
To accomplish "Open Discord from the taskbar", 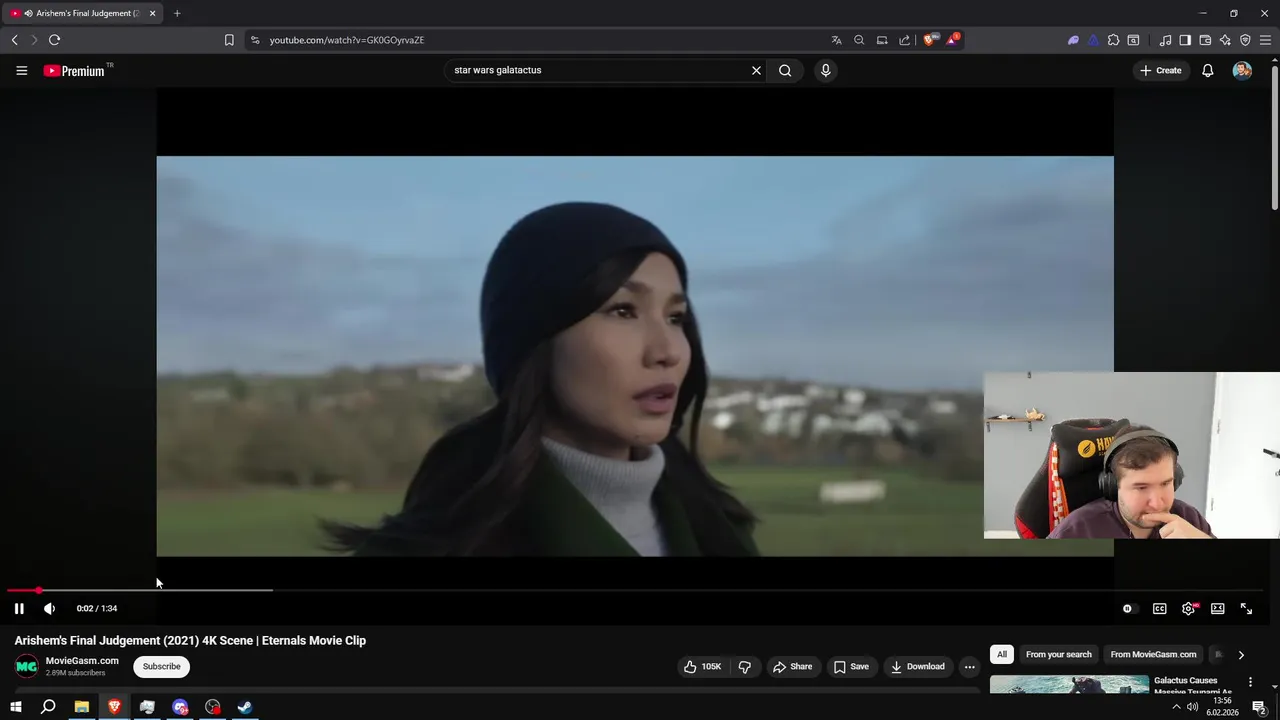I will pyautogui.click(x=180, y=707).
